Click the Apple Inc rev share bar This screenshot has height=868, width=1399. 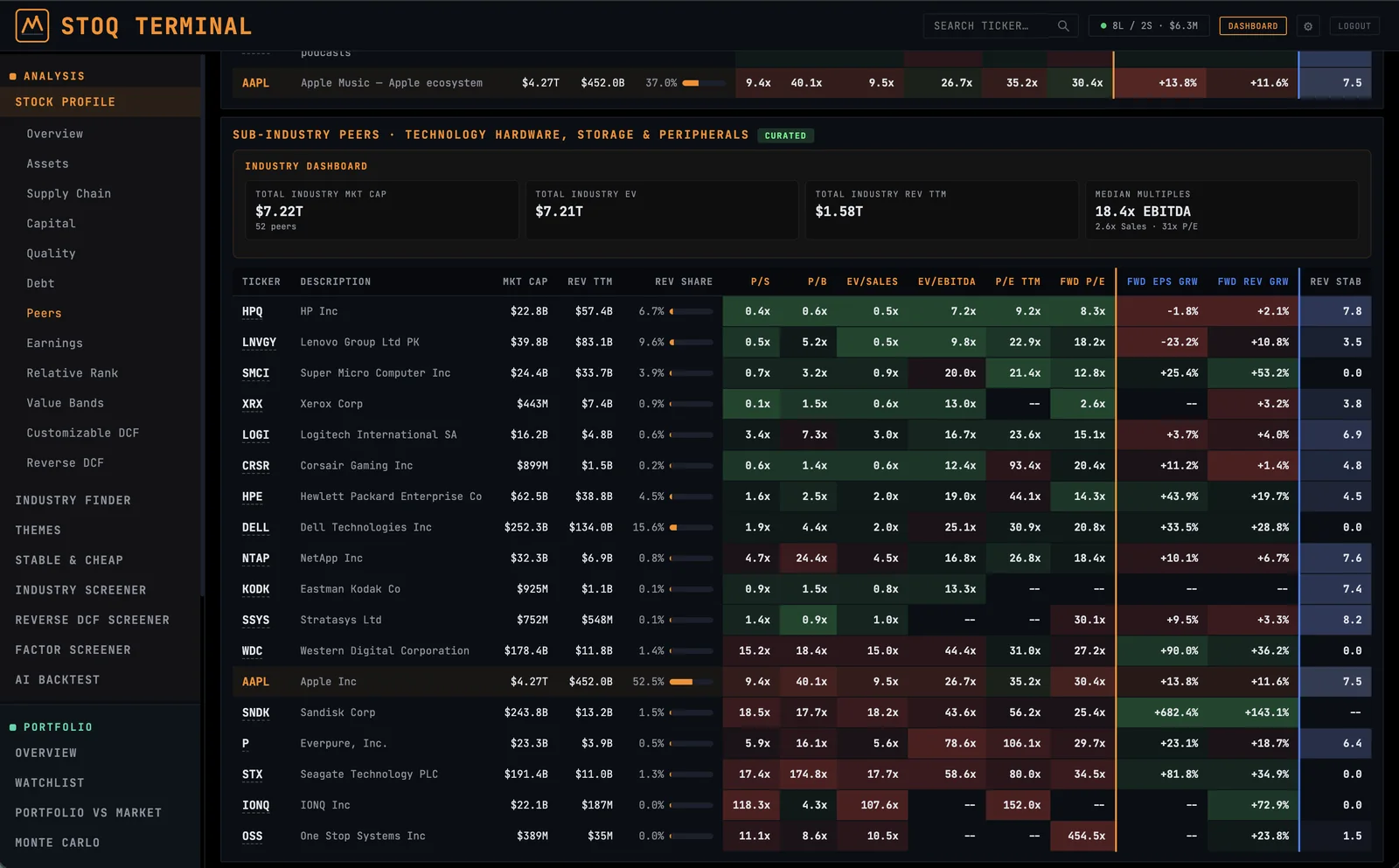click(692, 682)
